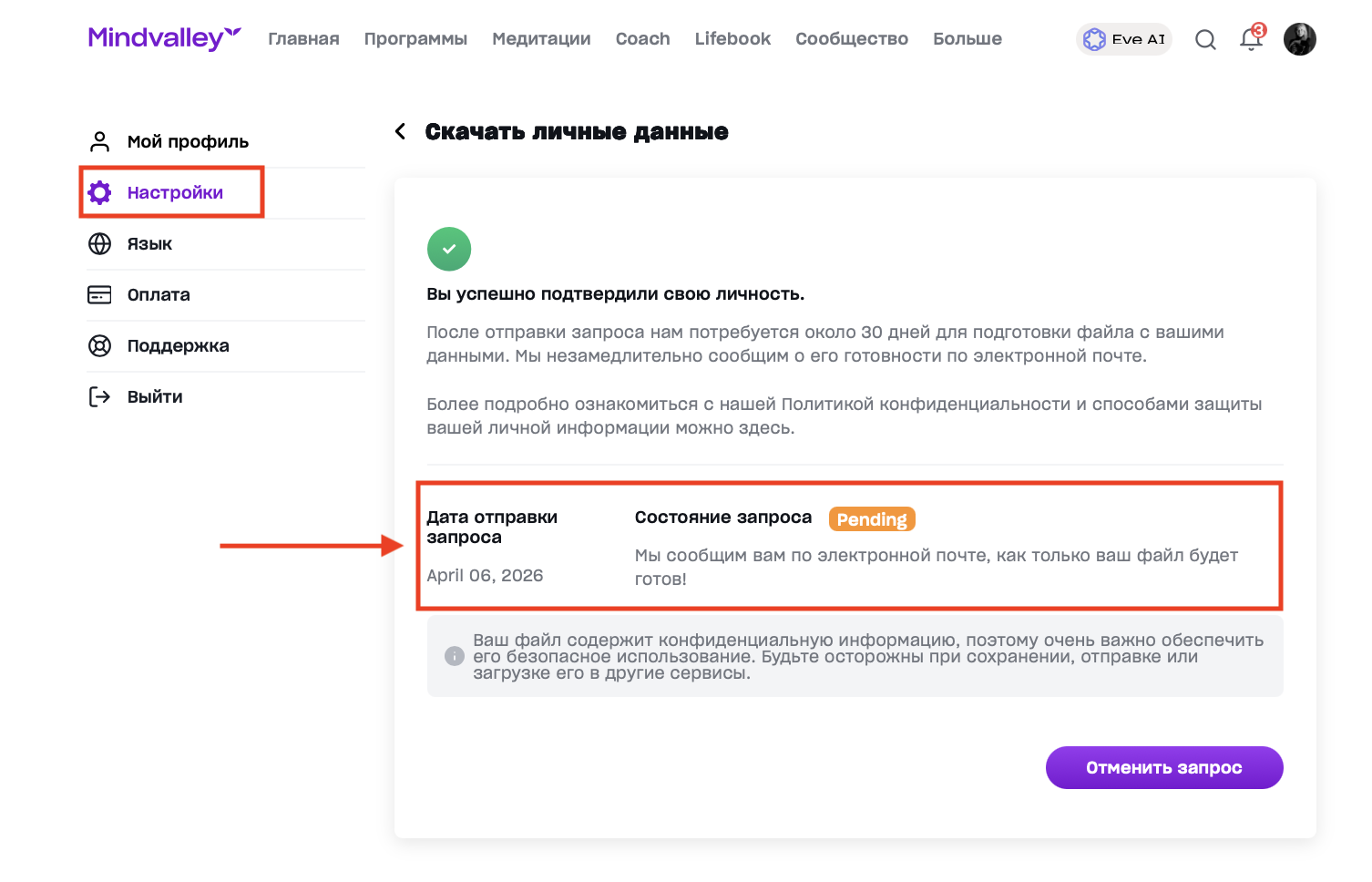Open the Lifebook navigation item
This screenshot has width=1372, height=882.
[732, 39]
